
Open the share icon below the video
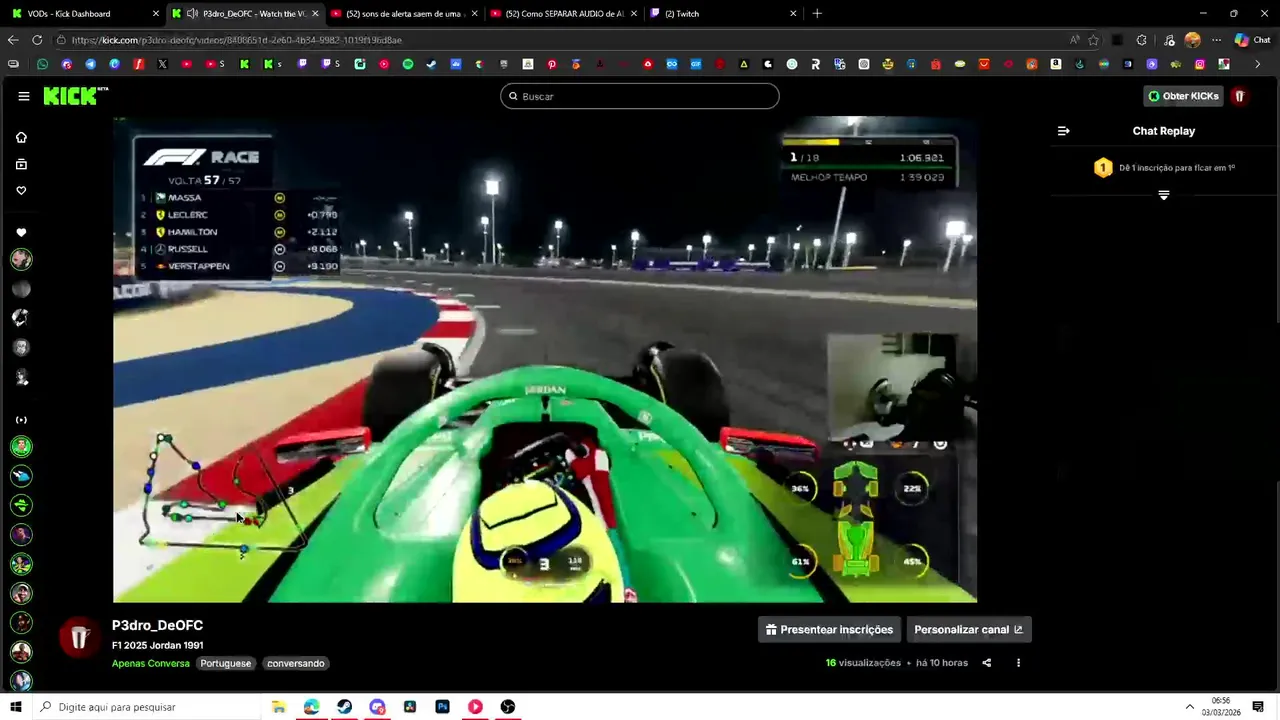coord(987,663)
